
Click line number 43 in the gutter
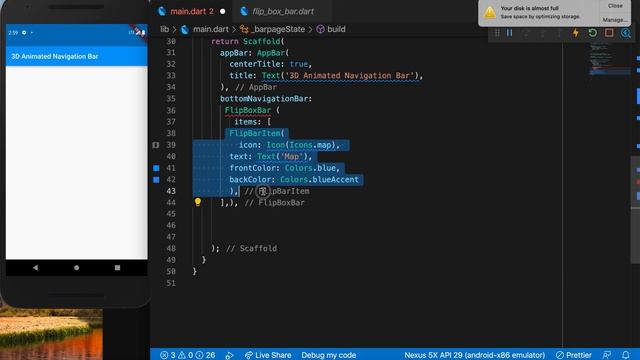point(171,191)
